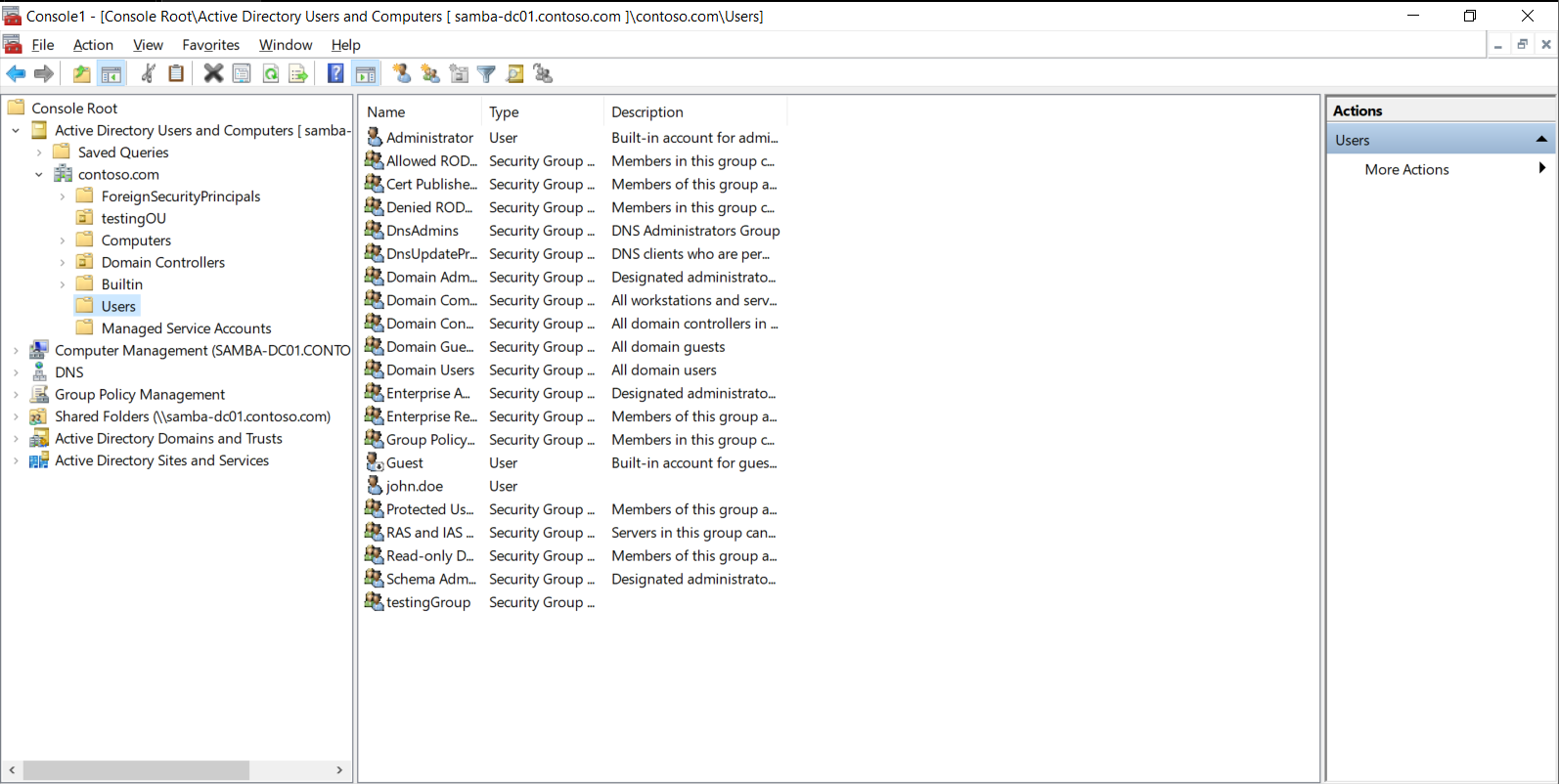Screen dimensions: 1559x784
Task: Click the Administrator user icon
Action: click(x=375, y=137)
